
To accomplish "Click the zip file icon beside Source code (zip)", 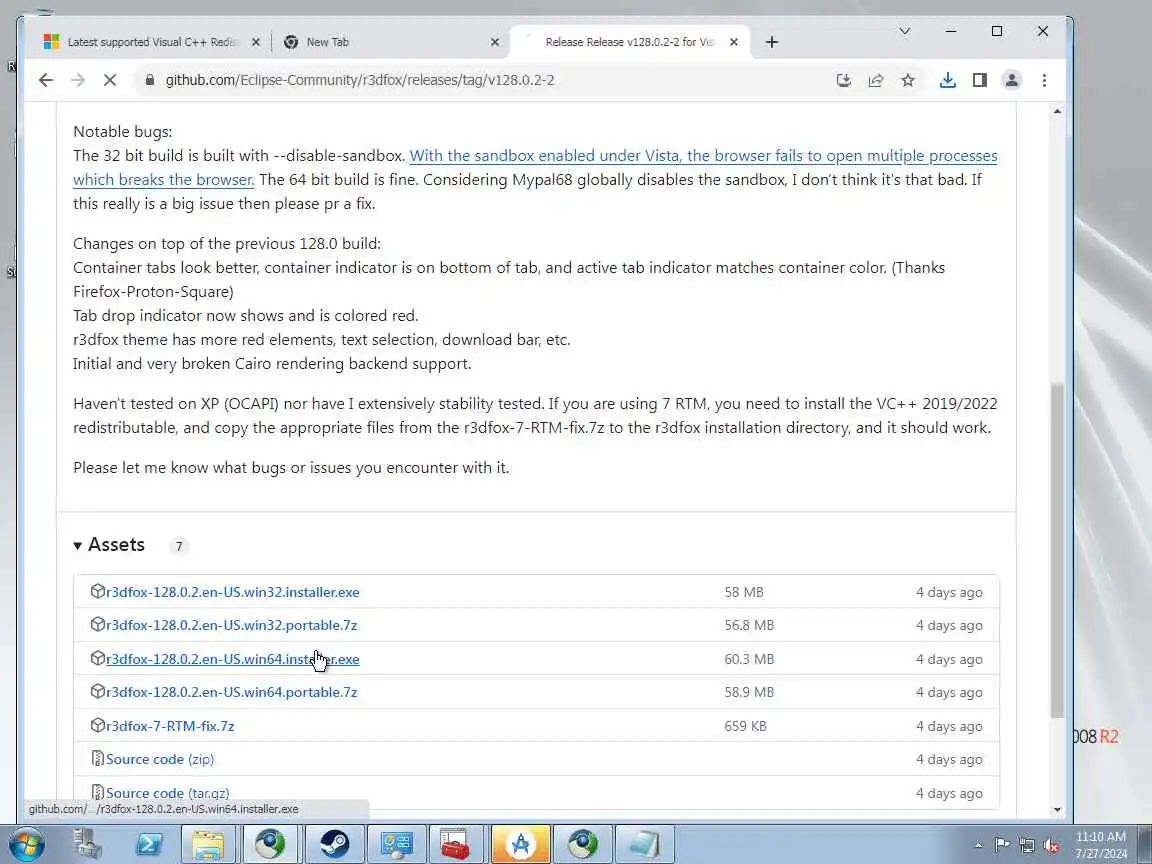I will (98, 758).
